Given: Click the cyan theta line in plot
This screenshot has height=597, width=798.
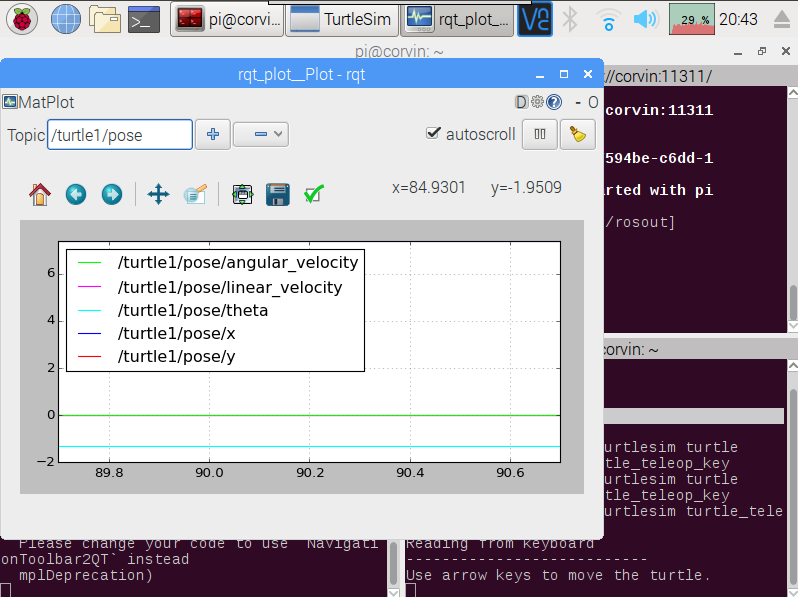Looking at the screenshot, I should coord(309,446).
